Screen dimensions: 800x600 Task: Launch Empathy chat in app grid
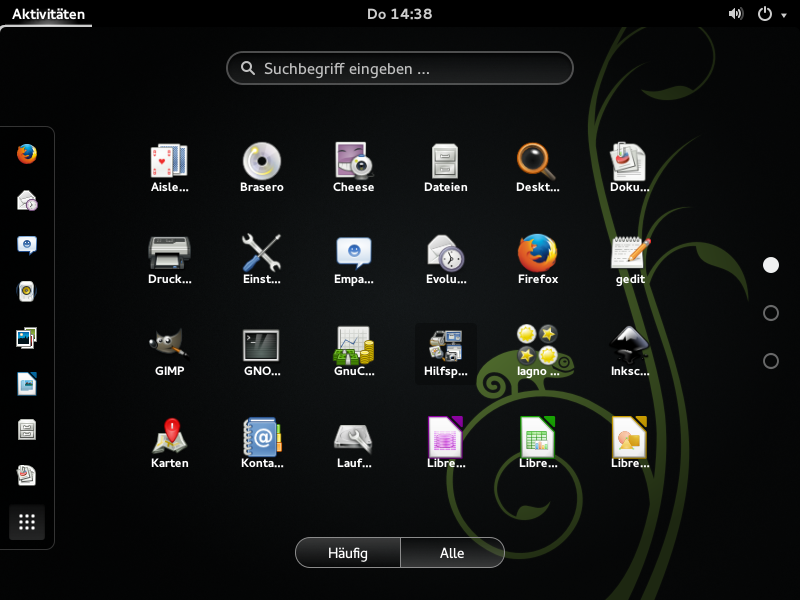point(354,259)
